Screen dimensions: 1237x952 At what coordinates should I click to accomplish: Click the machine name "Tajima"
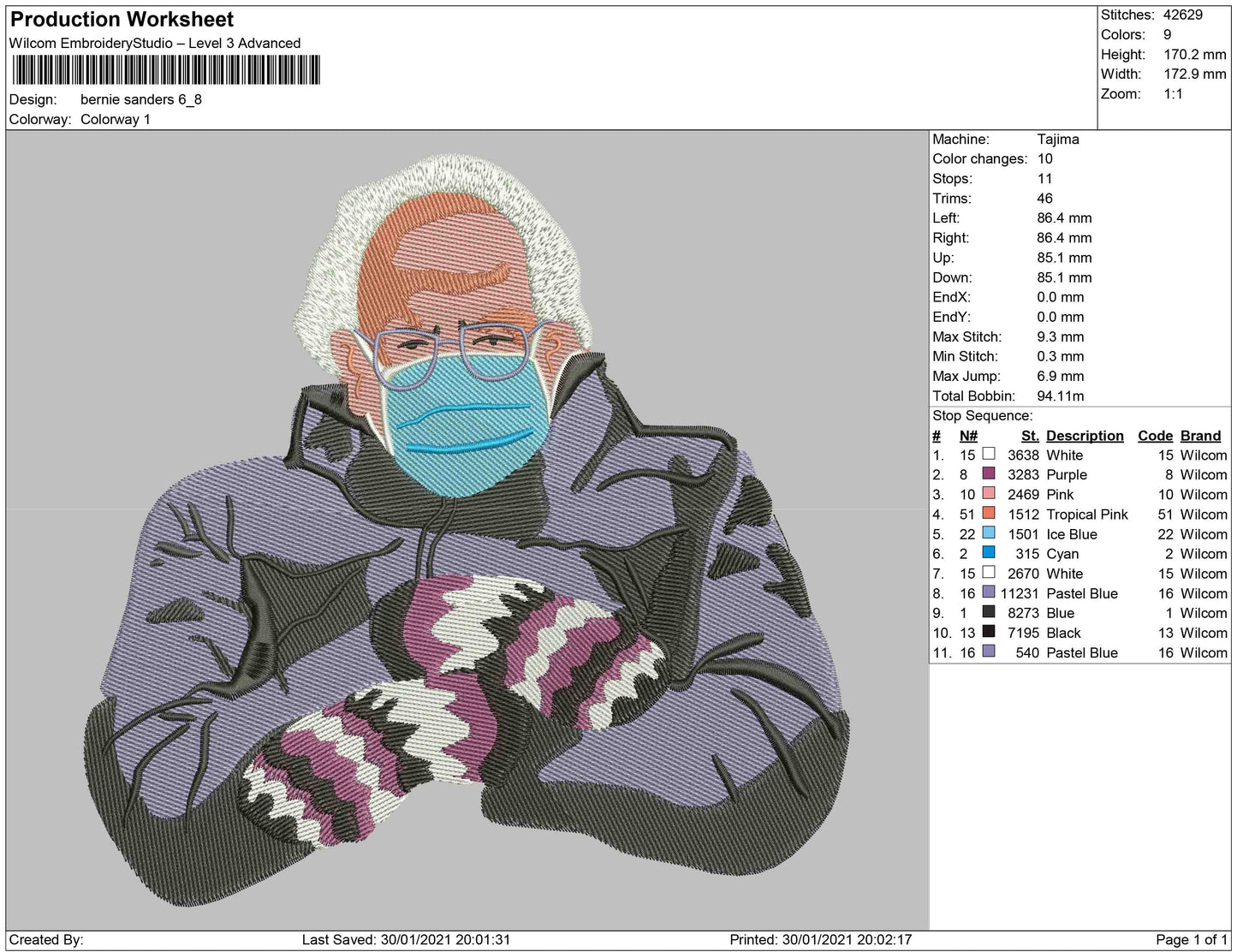pyautogui.click(x=1058, y=139)
